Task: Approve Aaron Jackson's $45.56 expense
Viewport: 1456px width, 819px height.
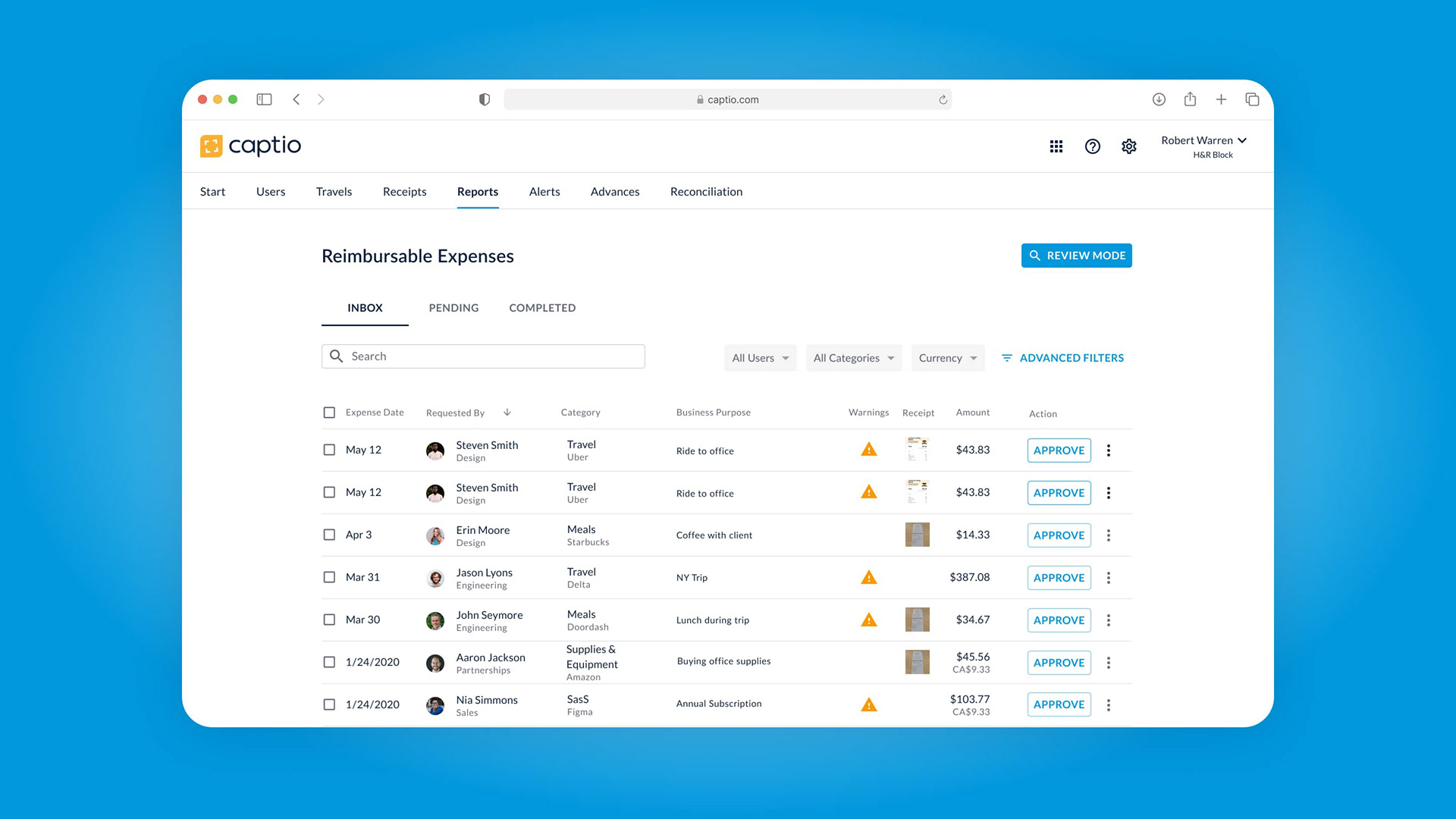Action: point(1059,663)
